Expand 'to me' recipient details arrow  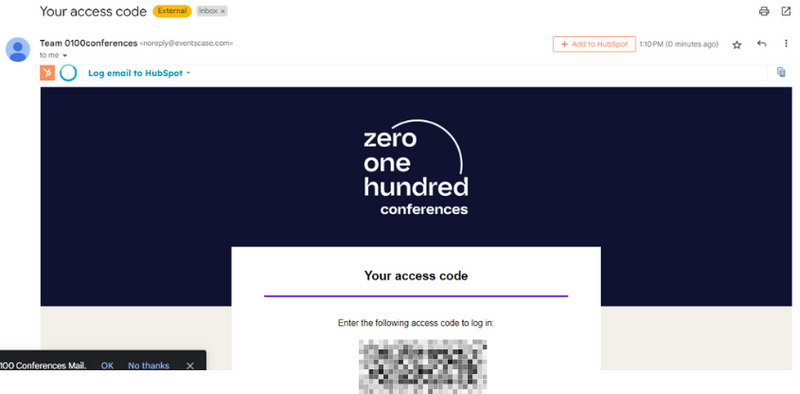pos(65,56)
